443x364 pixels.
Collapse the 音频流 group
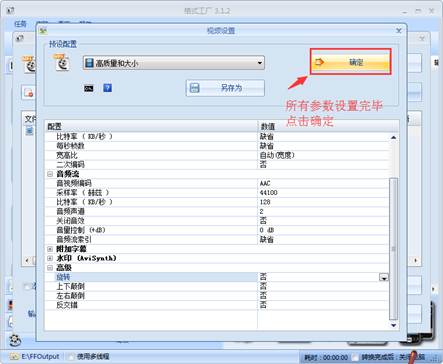(x=50, y=174)
